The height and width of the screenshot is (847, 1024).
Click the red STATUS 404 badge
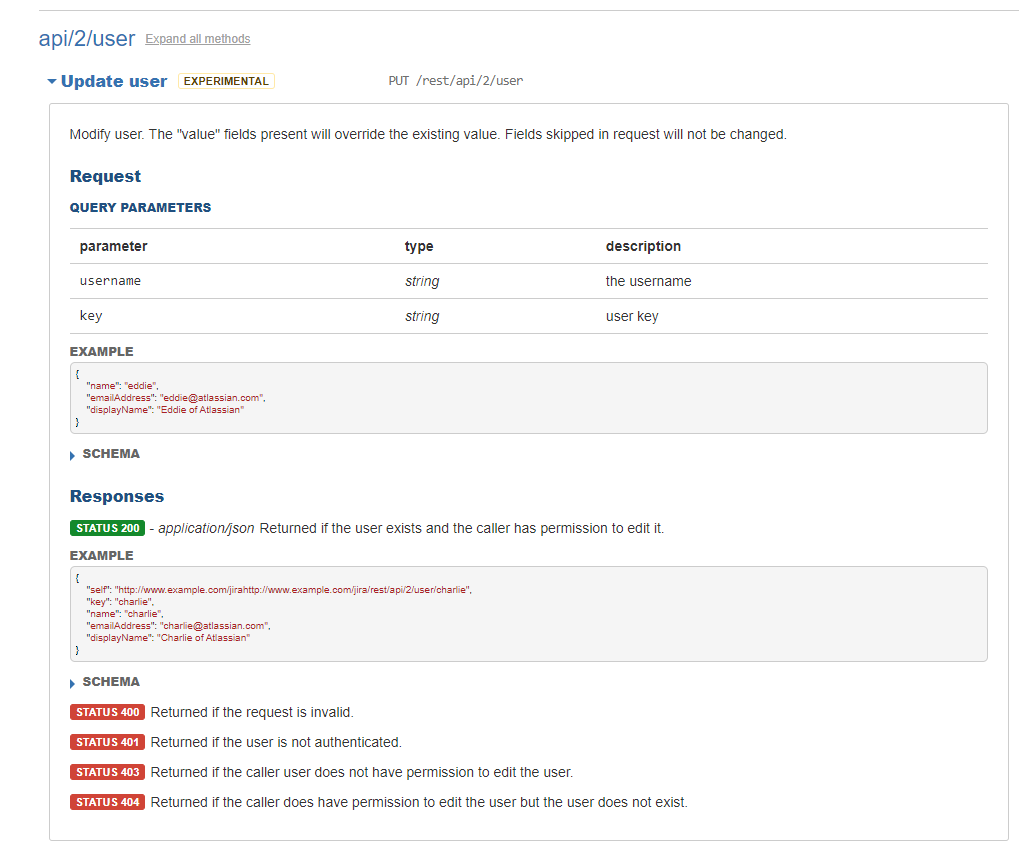[108, 802]
